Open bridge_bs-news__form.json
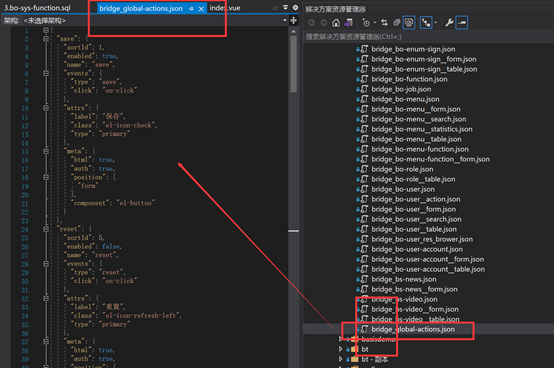The height and width of the screenshot is (368, 554). 414,289
